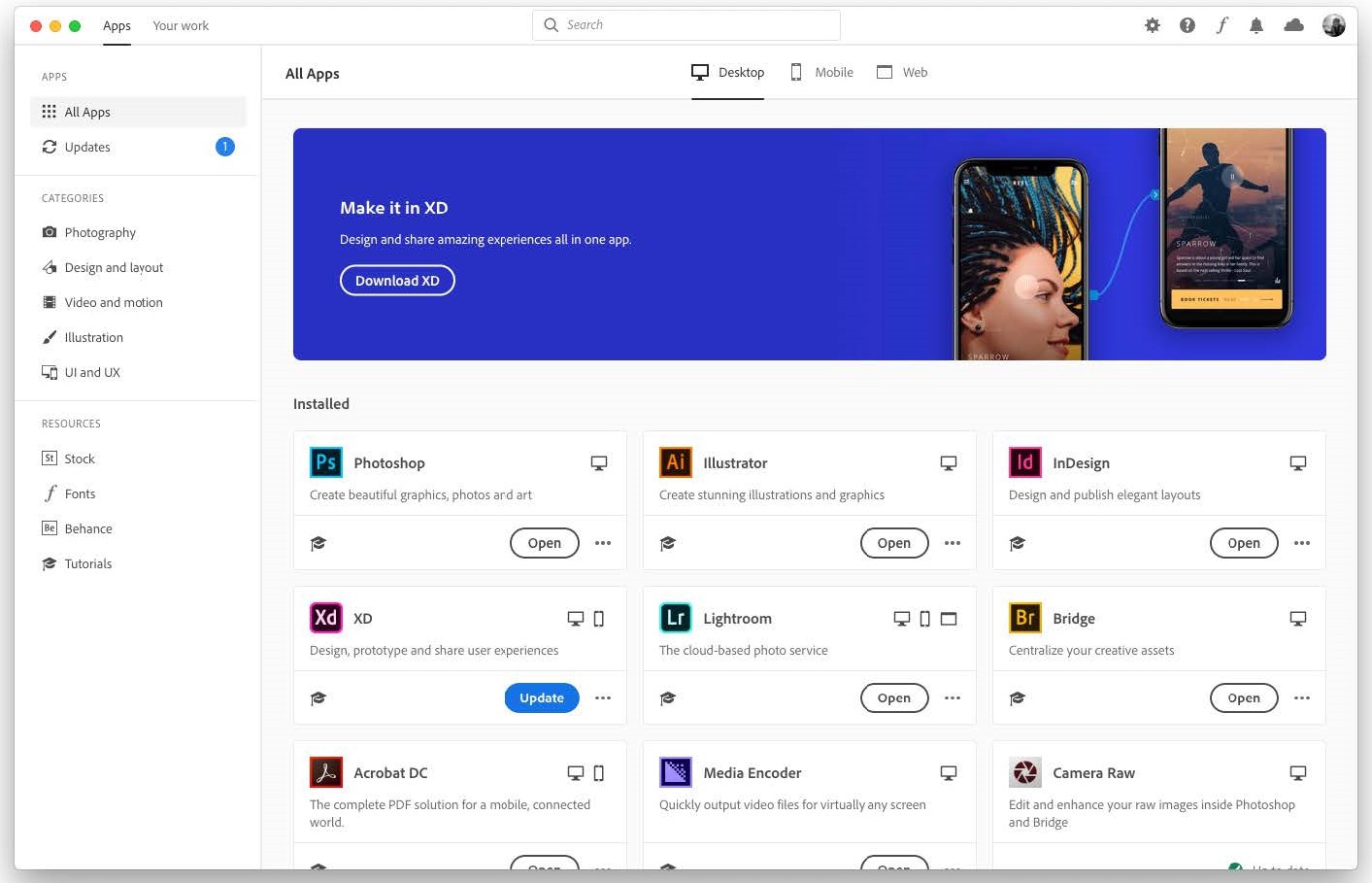Click the Lightroom app icon

click(x=676, y=618)
